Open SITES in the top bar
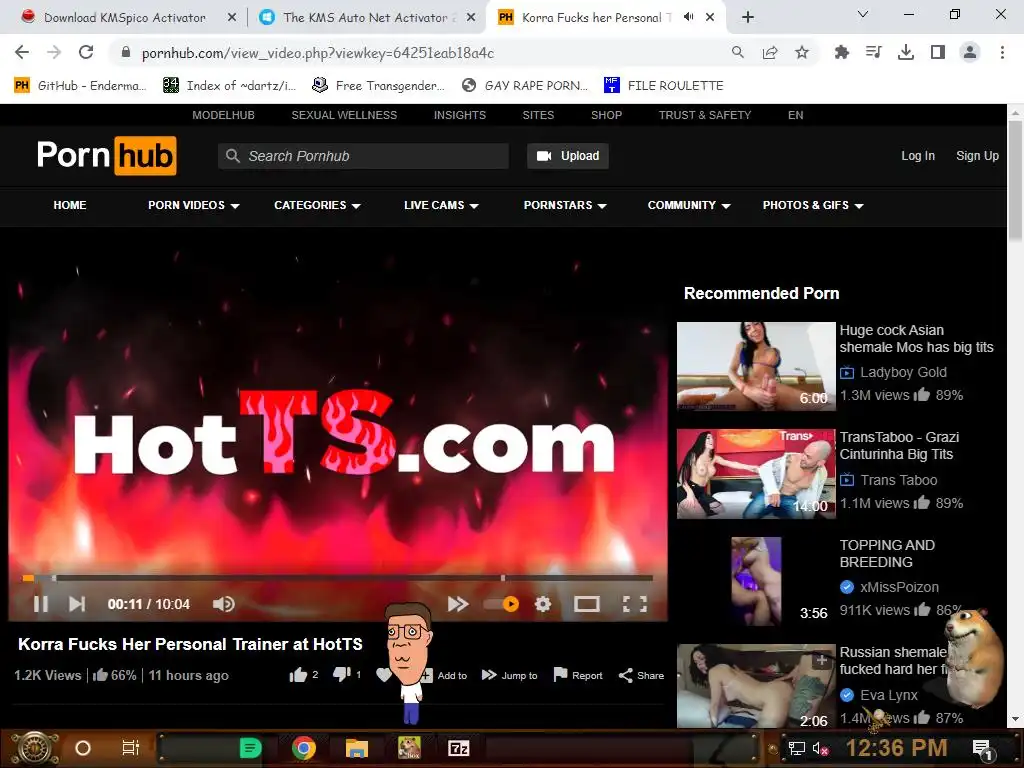 (538, 115)
